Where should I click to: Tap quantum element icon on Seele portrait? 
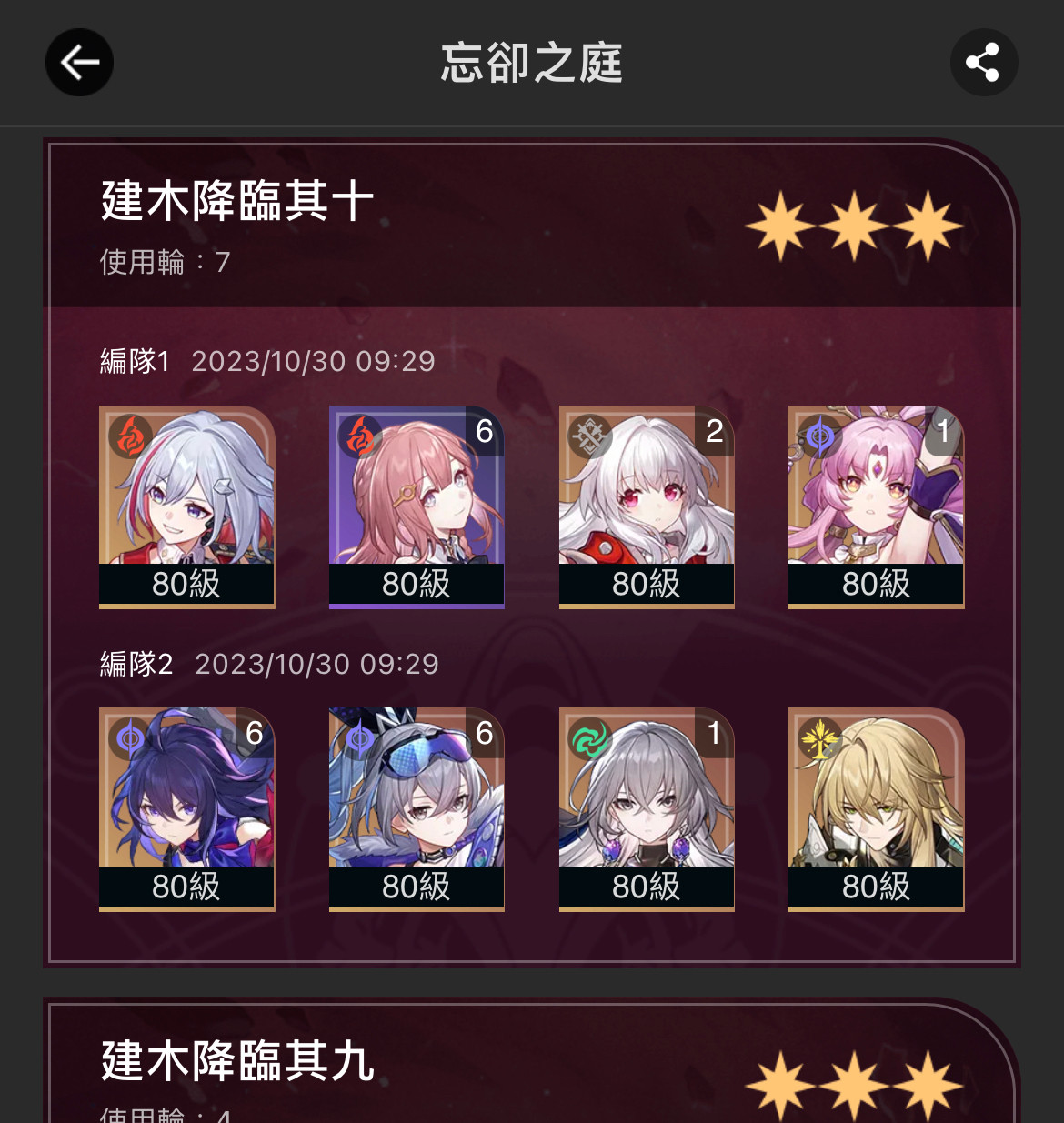click(x=130, y=739)
